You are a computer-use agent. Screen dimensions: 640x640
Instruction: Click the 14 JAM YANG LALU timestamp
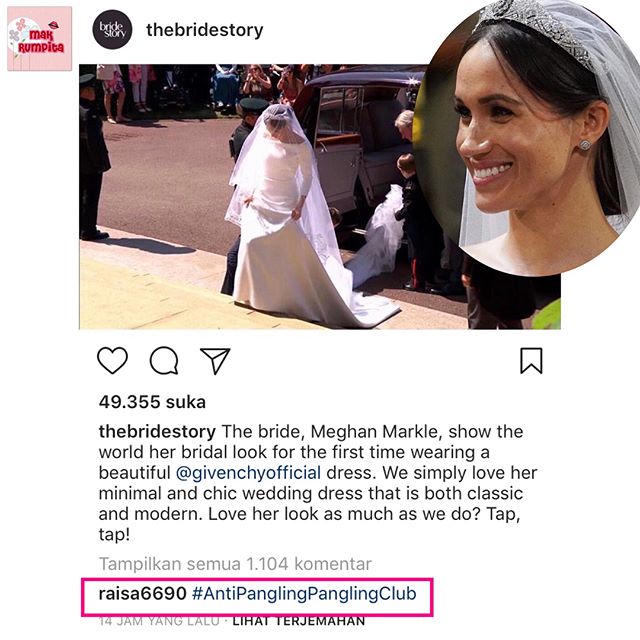159,621
